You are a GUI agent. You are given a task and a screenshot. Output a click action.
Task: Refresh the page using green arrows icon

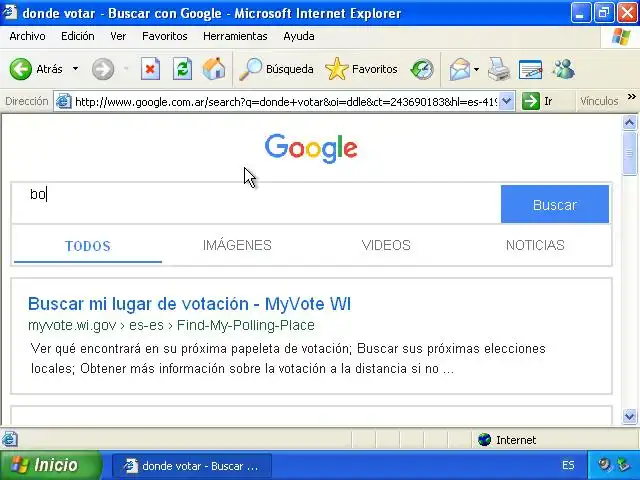coord(182,69)
